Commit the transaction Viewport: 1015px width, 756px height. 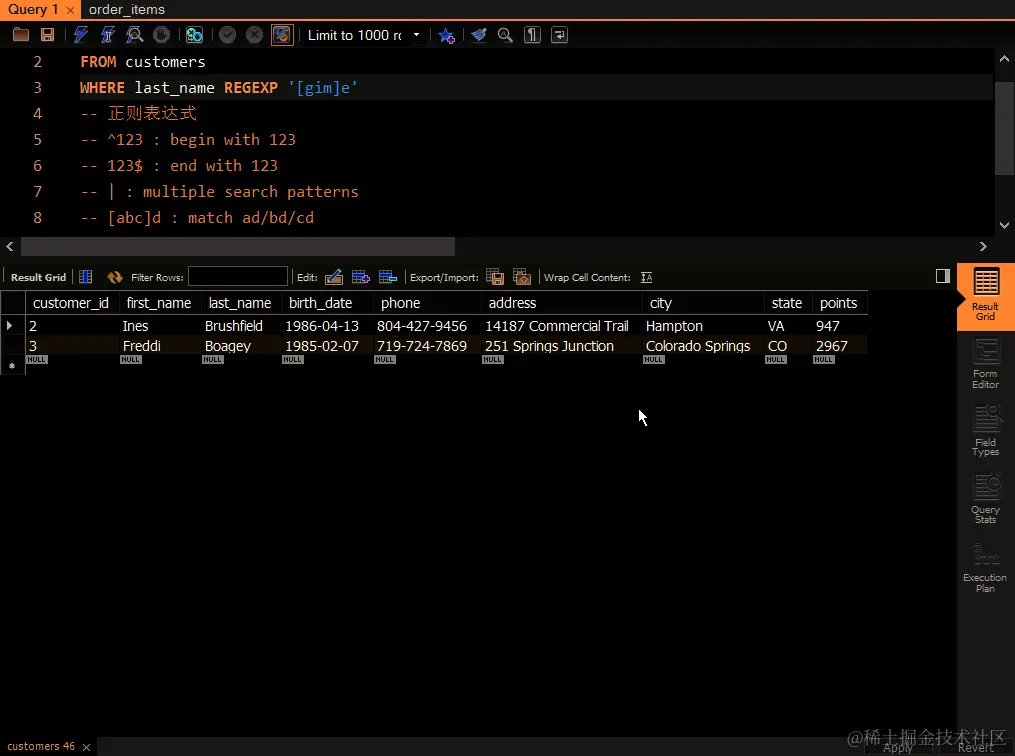(x=227, y=35)
